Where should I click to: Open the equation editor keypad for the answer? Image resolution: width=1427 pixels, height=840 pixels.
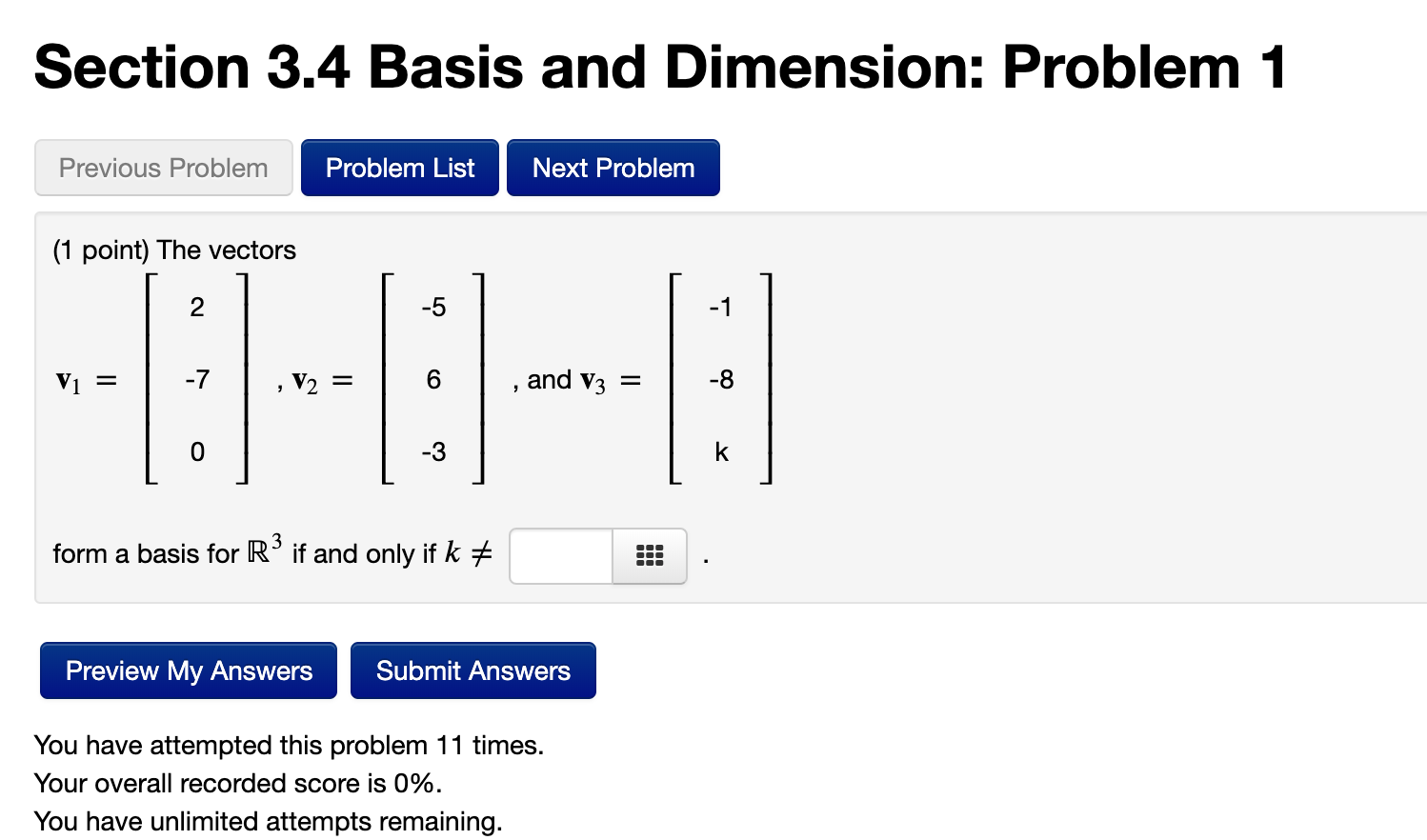coord(649,556)
